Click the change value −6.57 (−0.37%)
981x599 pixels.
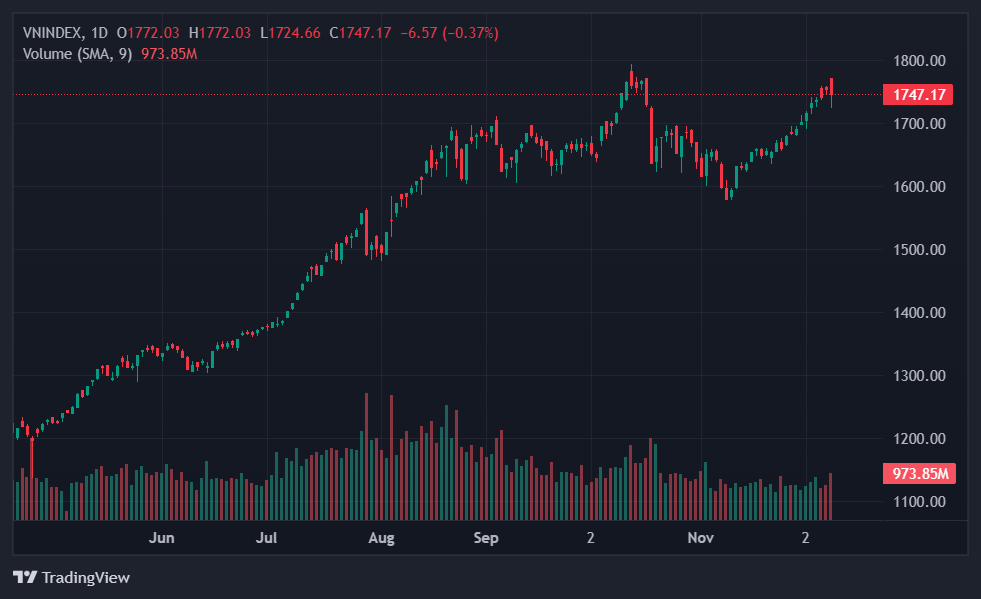coord(449,33)
